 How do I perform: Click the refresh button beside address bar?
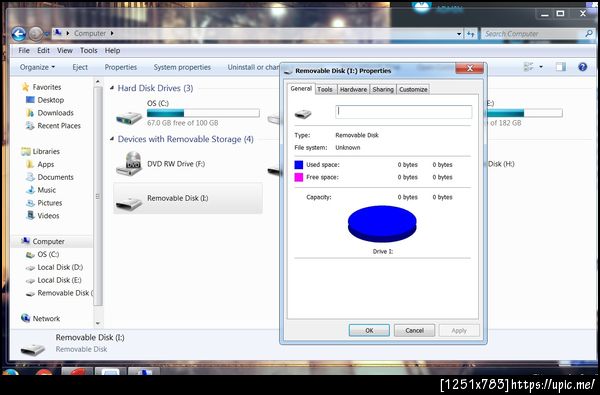pos(471,34)
